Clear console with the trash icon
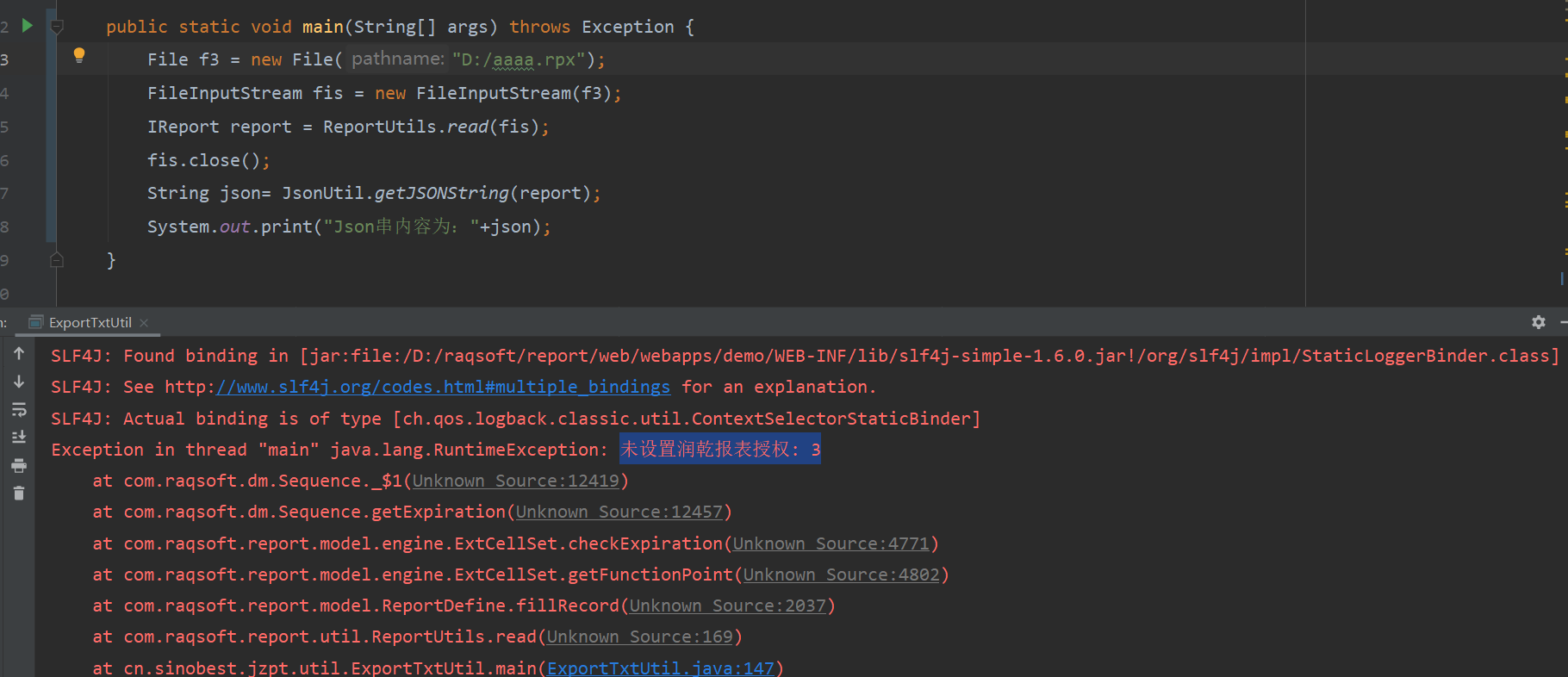 tap(19, 494)
